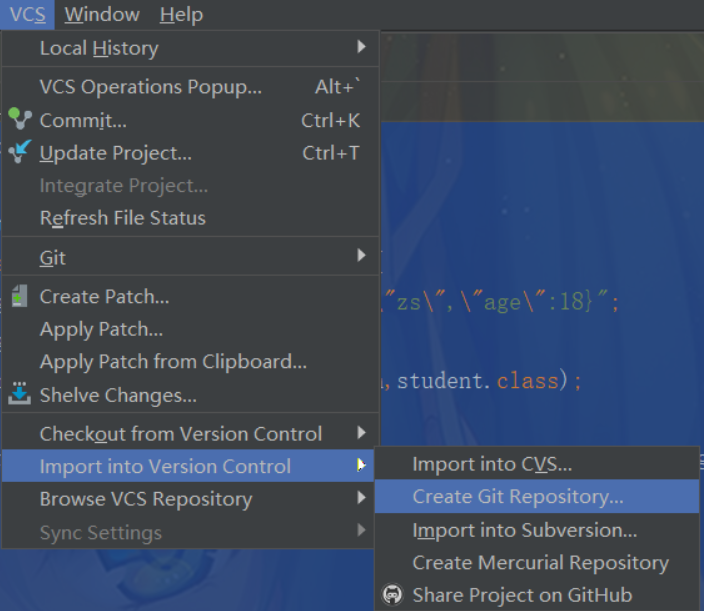The image size is (704, 611).
Task: Select Create Git Repository... option
Action: 537,496
